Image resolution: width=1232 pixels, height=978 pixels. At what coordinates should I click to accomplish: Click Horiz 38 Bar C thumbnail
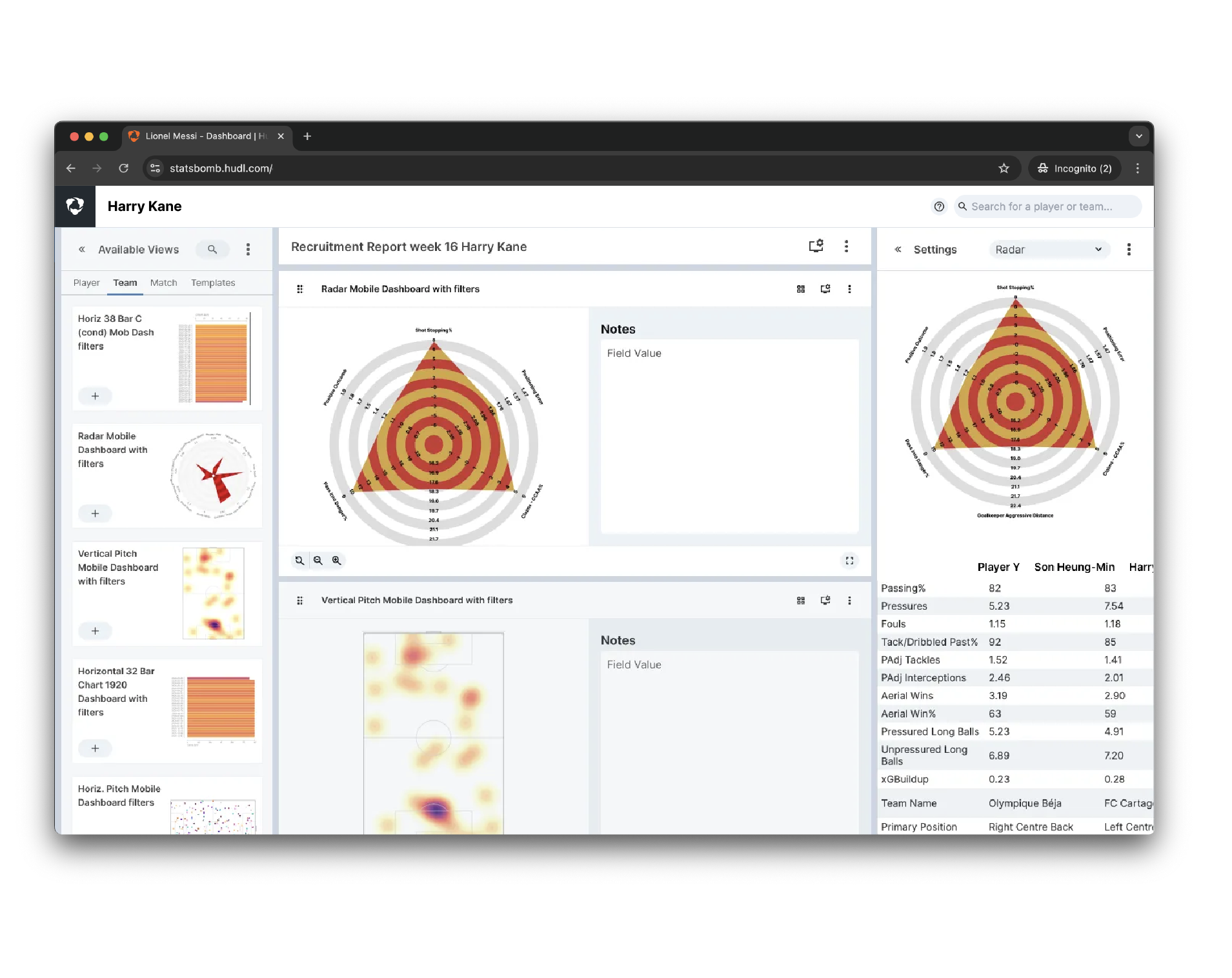(x=214, y=358)
